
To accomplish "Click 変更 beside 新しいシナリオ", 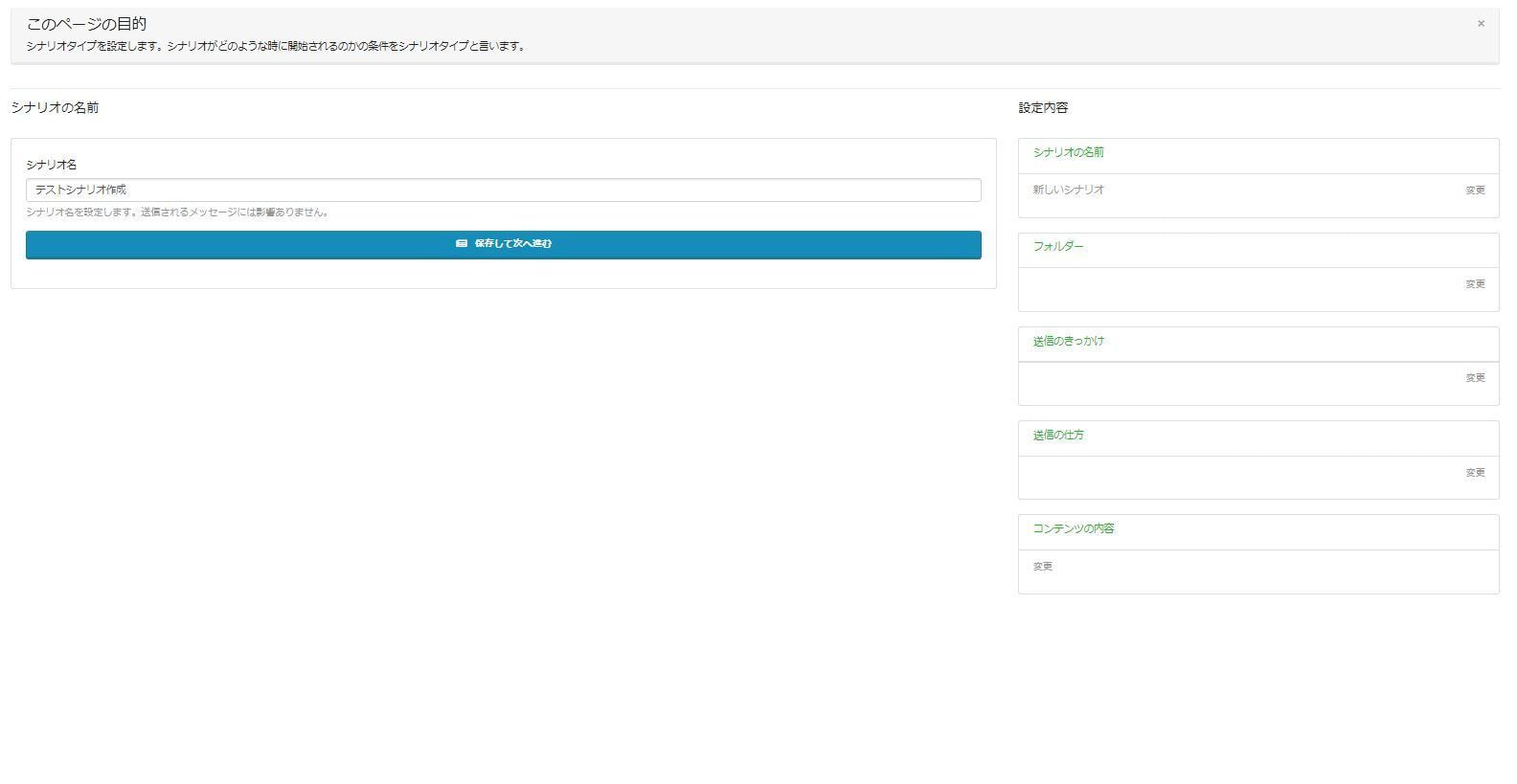I will [1474, 190].
